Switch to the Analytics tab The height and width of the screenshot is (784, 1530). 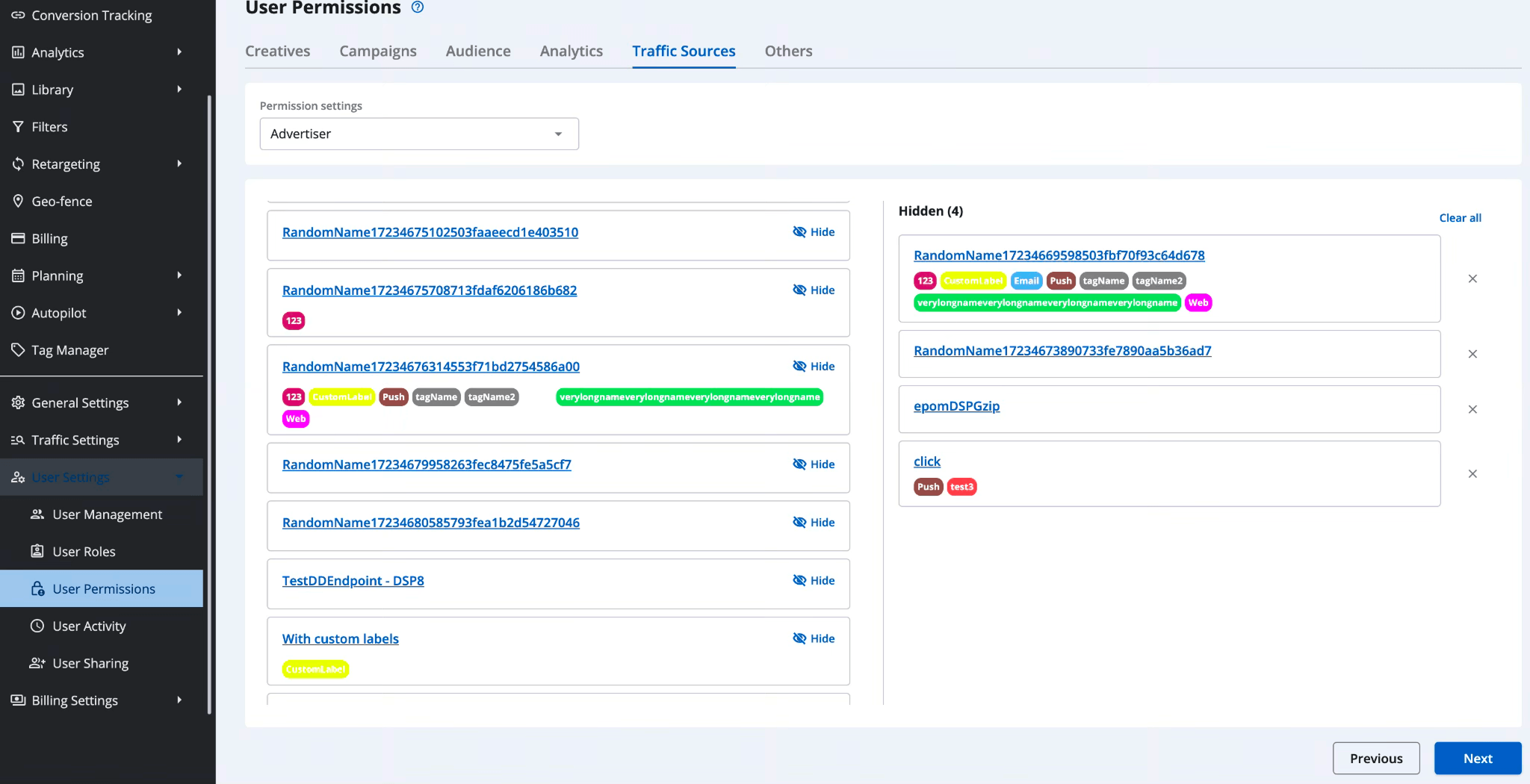tap(572, 51)
